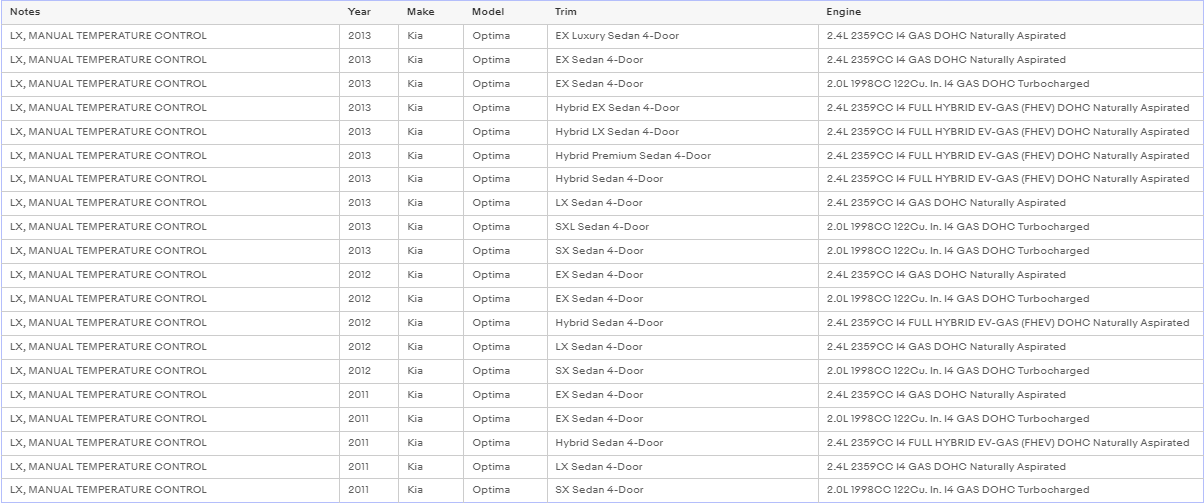Screen dimensions: 1204x503
Task: Click the Kia make cell in the Hybrid Premium row
Action: pyautogui.click(x=431, y=156)
